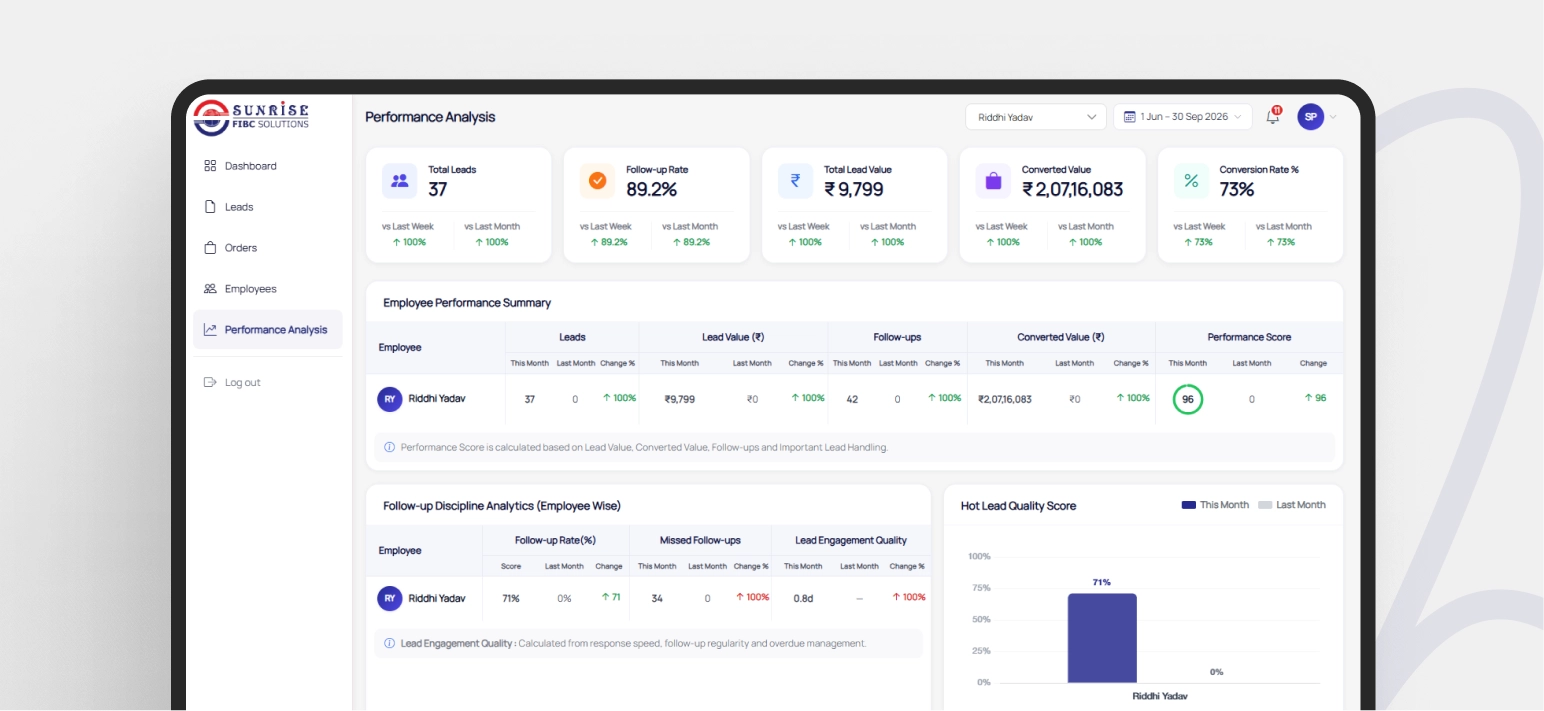This screenshot has width=1544, height=711.
Task: Click the Sunrise FIBC Solutions logo
Action: coord(251,116)
